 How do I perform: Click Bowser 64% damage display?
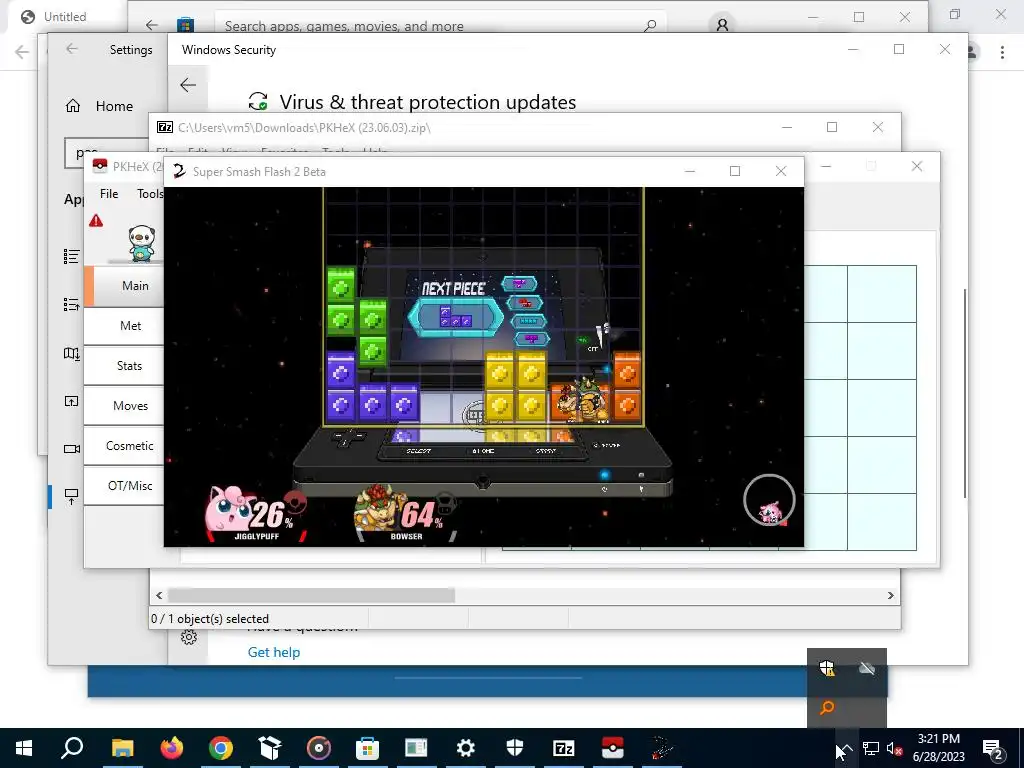tap(405, 513)
